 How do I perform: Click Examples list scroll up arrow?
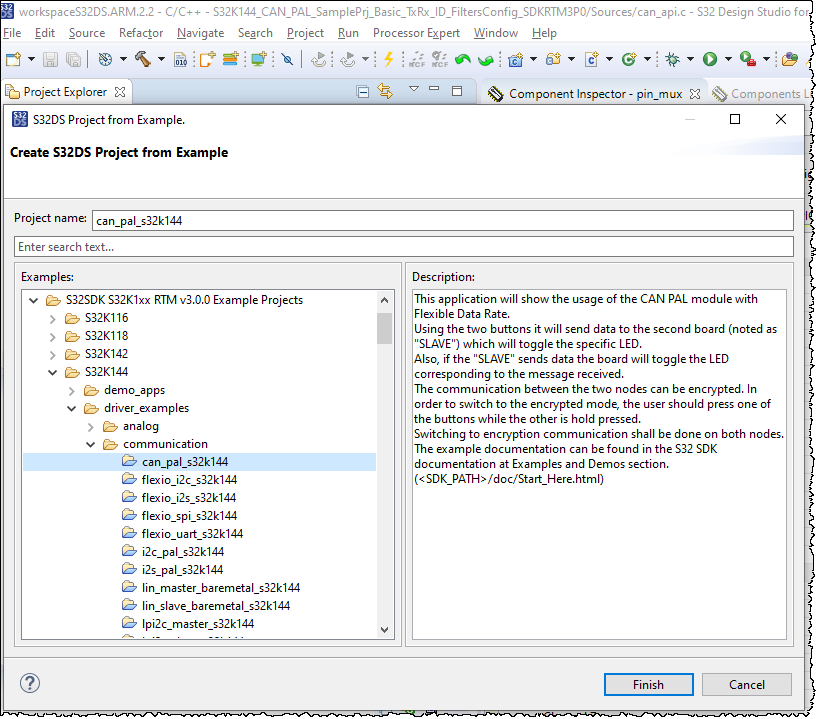(x=385, y=300)
